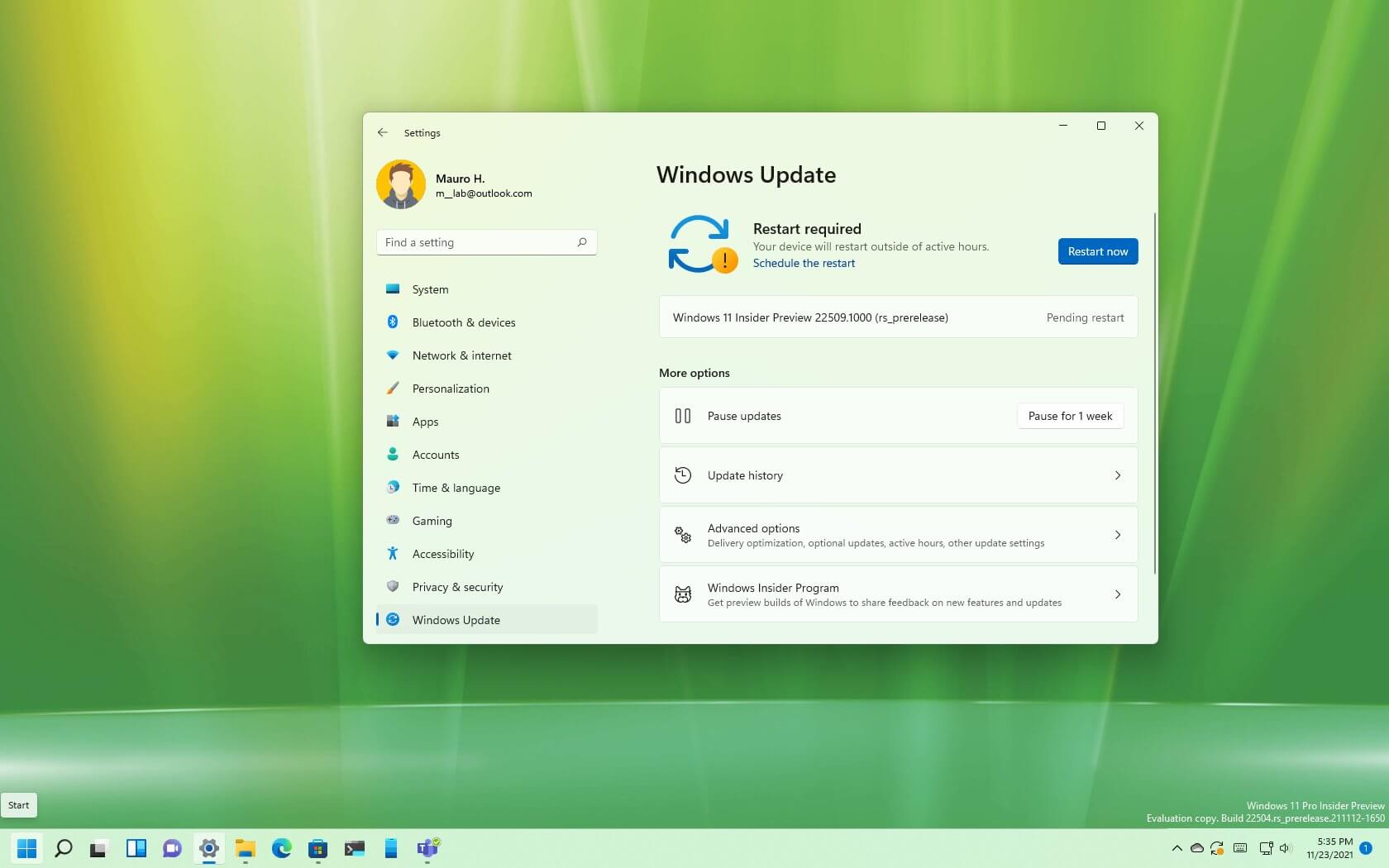This screenshot has width=1389, height=868.
Task: Expand the Advanced options row chevron
Action: click(x=1117, y=535)
